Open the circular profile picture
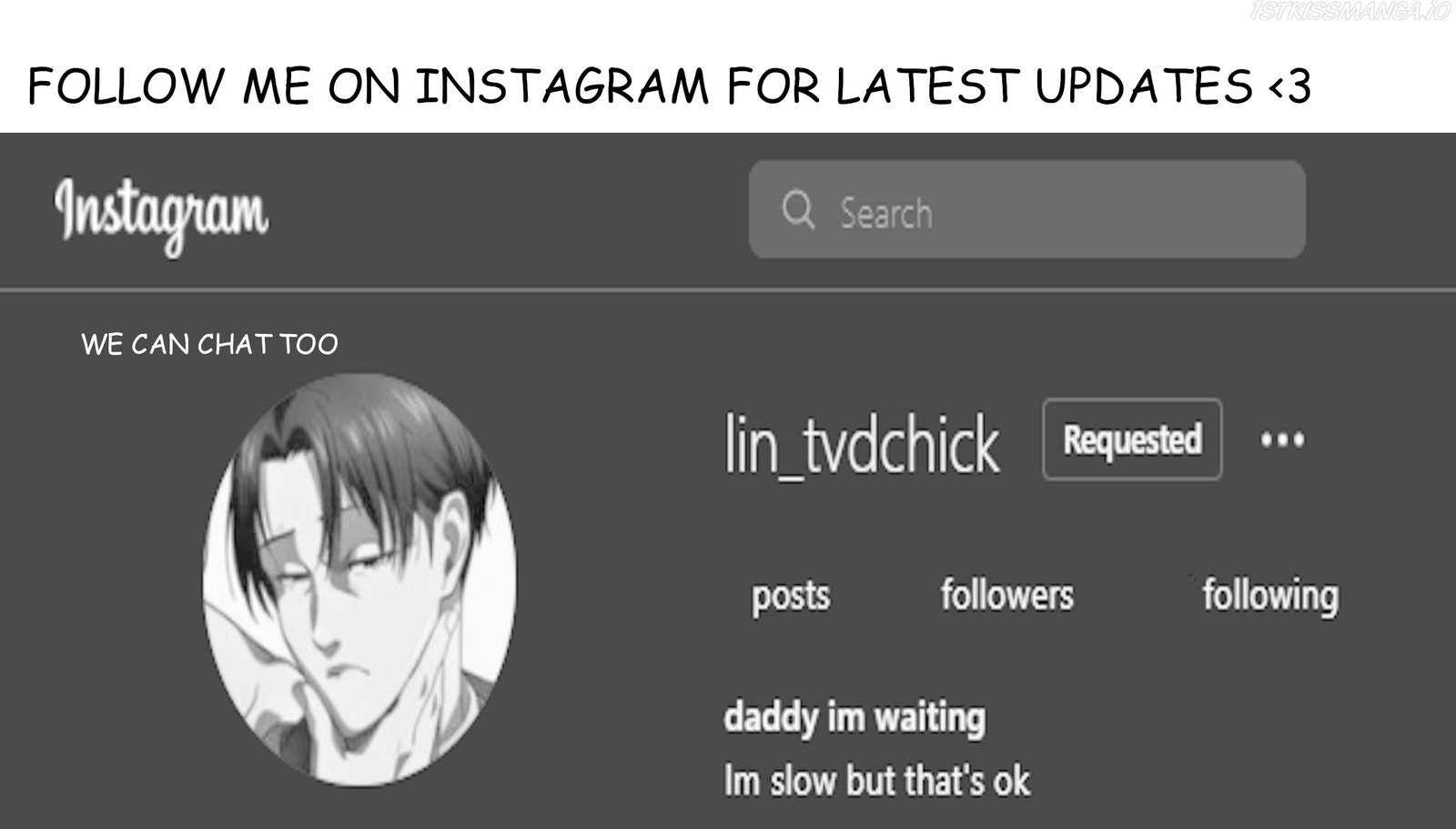Screen dimensions: 1456x829 360,580
